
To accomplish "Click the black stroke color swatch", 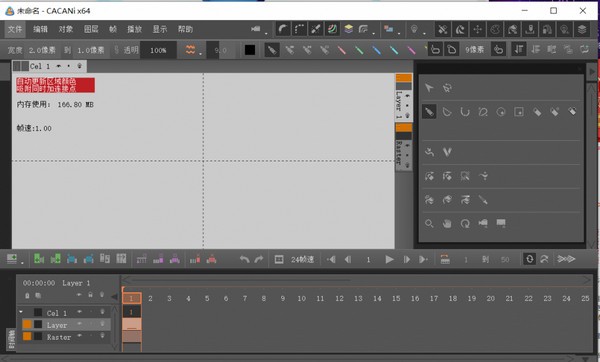I will [250, 50].
